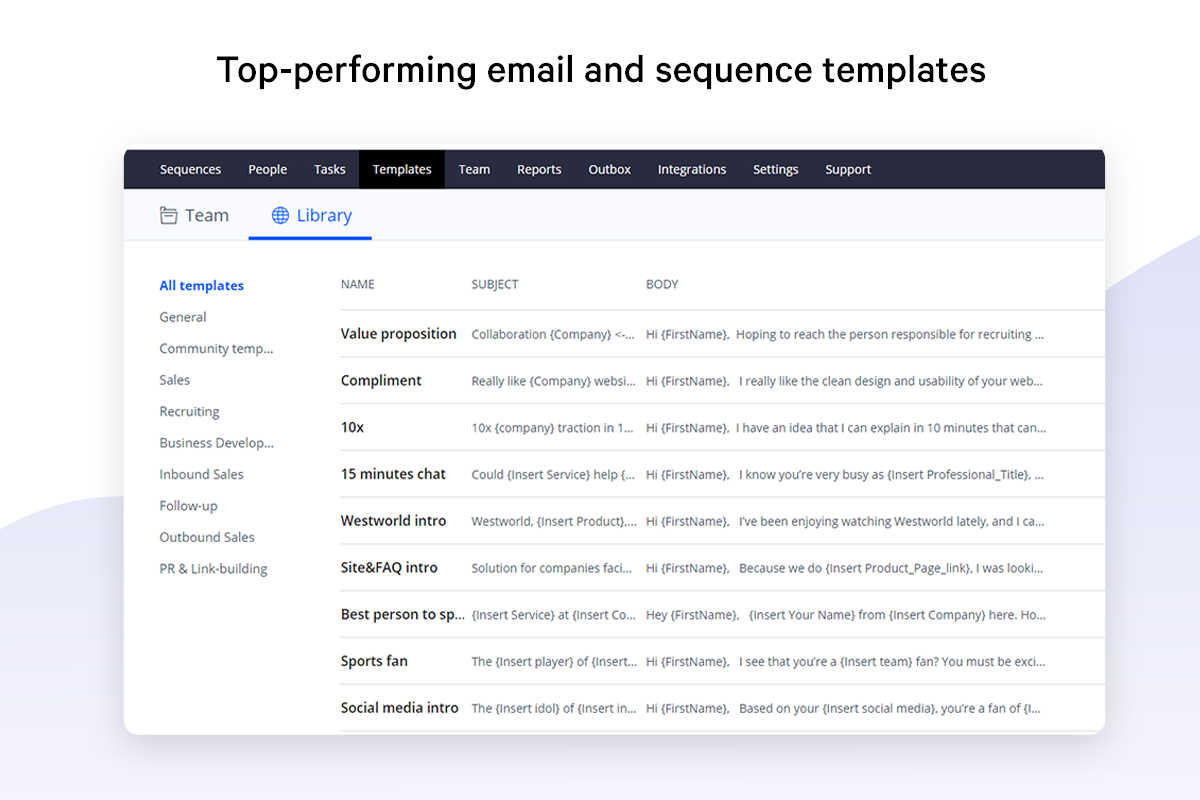
Task: Choose the PR & Link-building category
Action: tap(213, 569)
